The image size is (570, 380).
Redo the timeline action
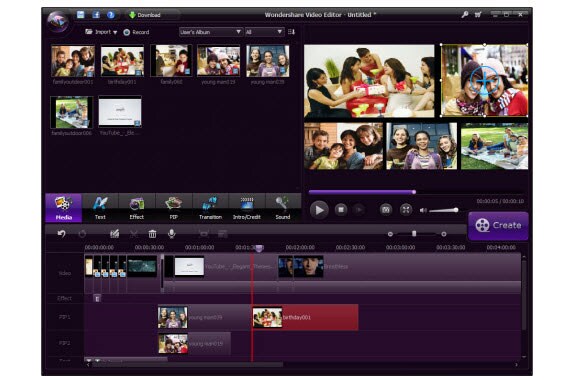pos(83,234)
